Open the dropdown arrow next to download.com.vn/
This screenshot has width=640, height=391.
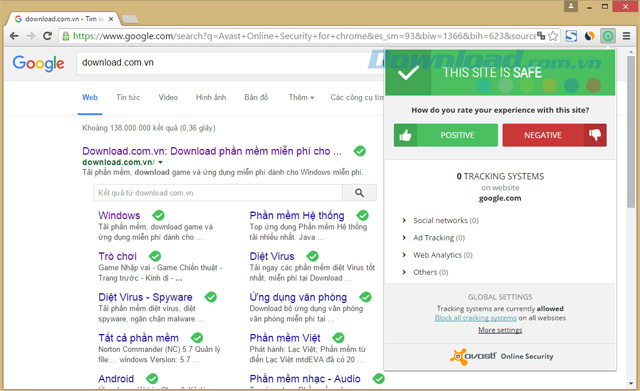coord(160,162)
